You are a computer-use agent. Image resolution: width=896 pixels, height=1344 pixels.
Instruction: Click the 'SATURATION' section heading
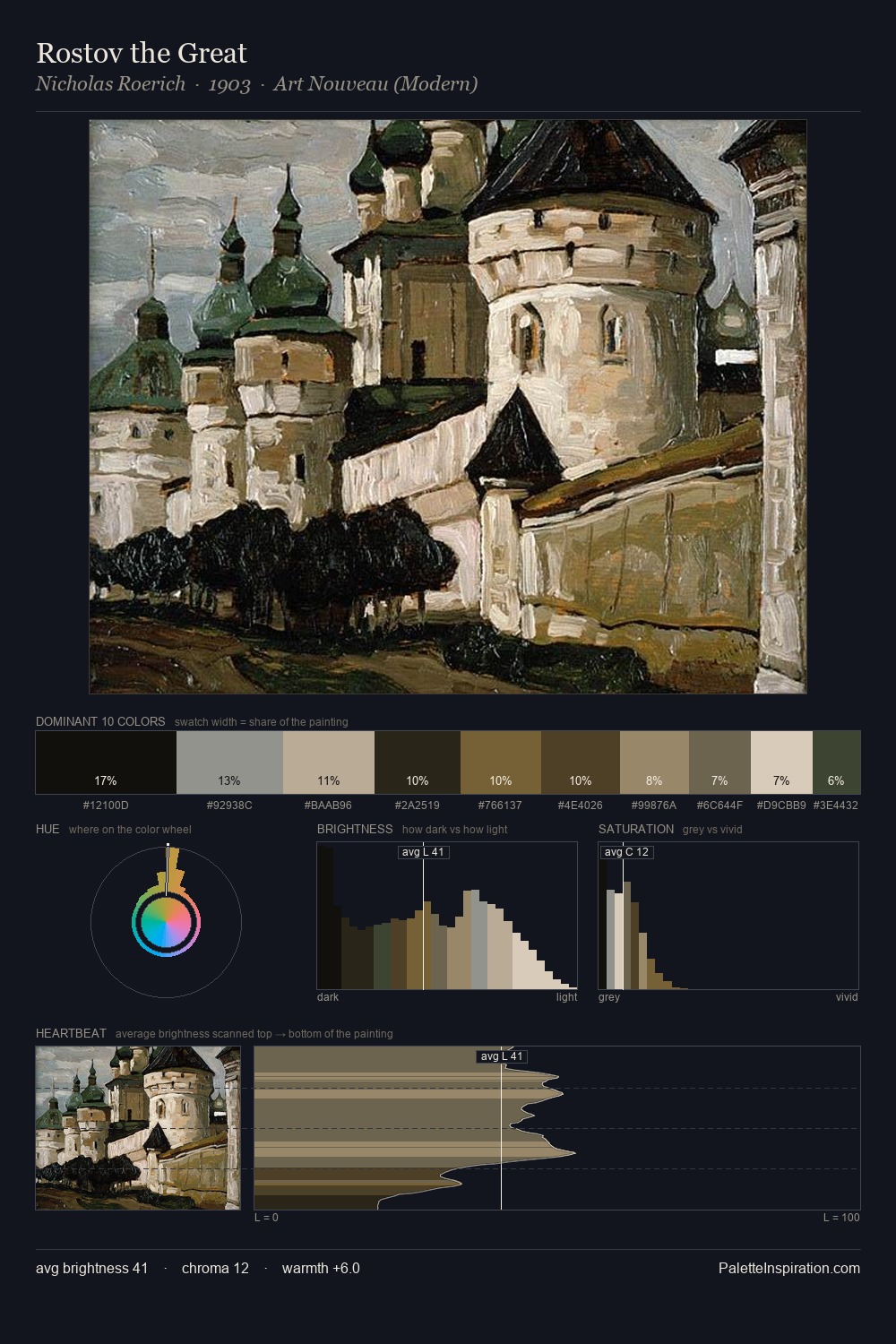point(636,829)
